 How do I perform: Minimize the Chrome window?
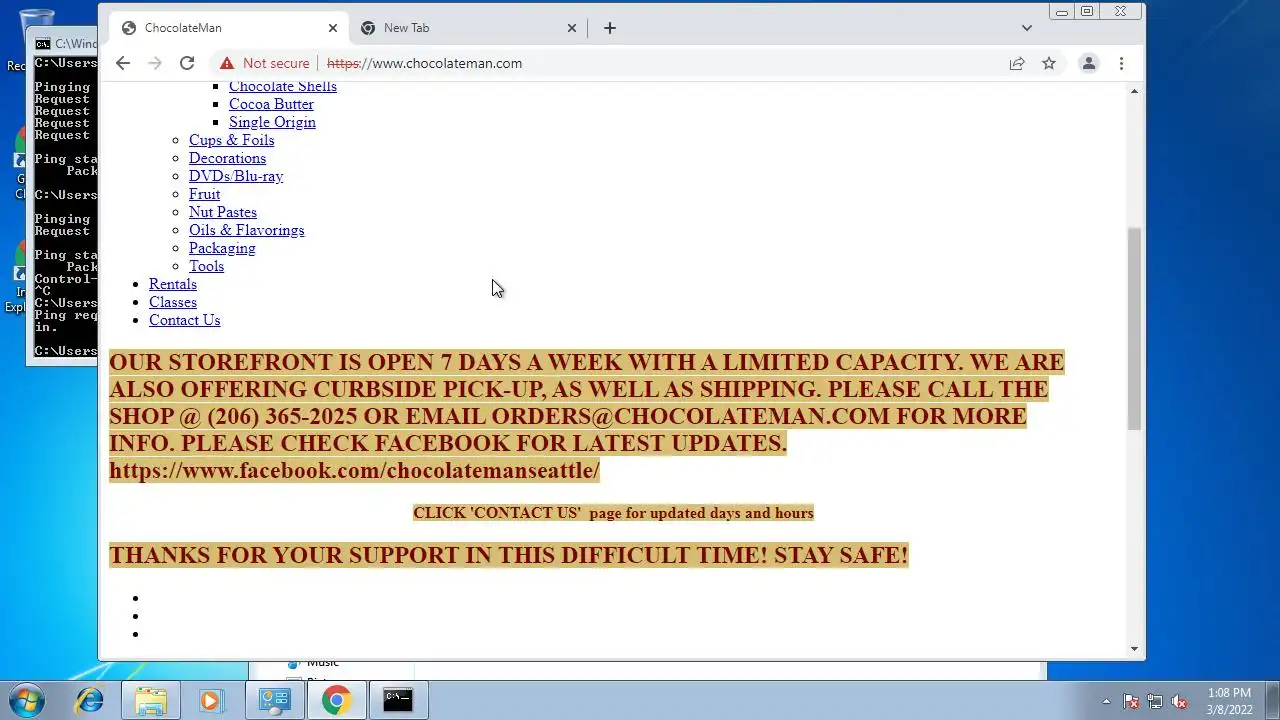click(x=1062, y=12)
